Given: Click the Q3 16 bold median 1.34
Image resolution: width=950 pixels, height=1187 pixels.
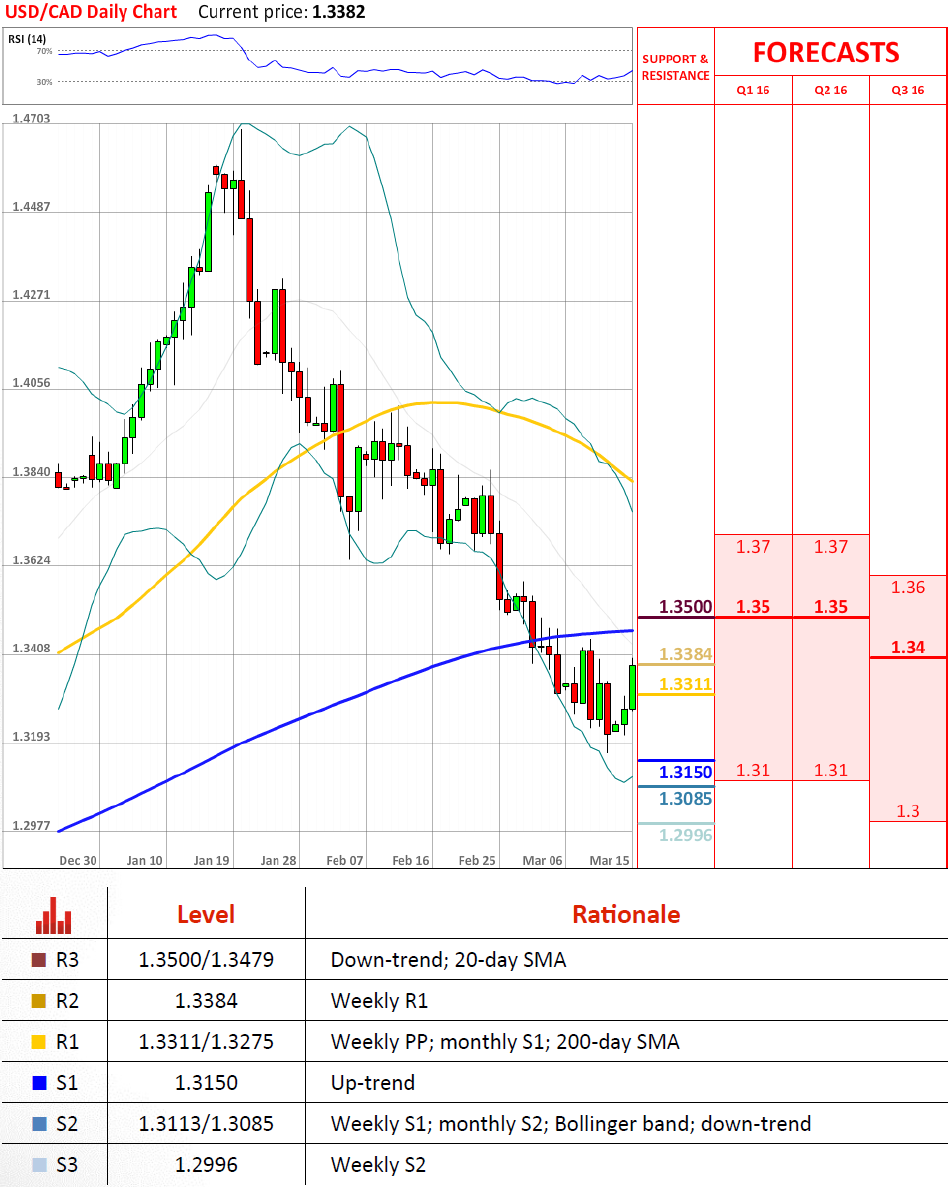Looking at the screenshot, I should (908, 647).
